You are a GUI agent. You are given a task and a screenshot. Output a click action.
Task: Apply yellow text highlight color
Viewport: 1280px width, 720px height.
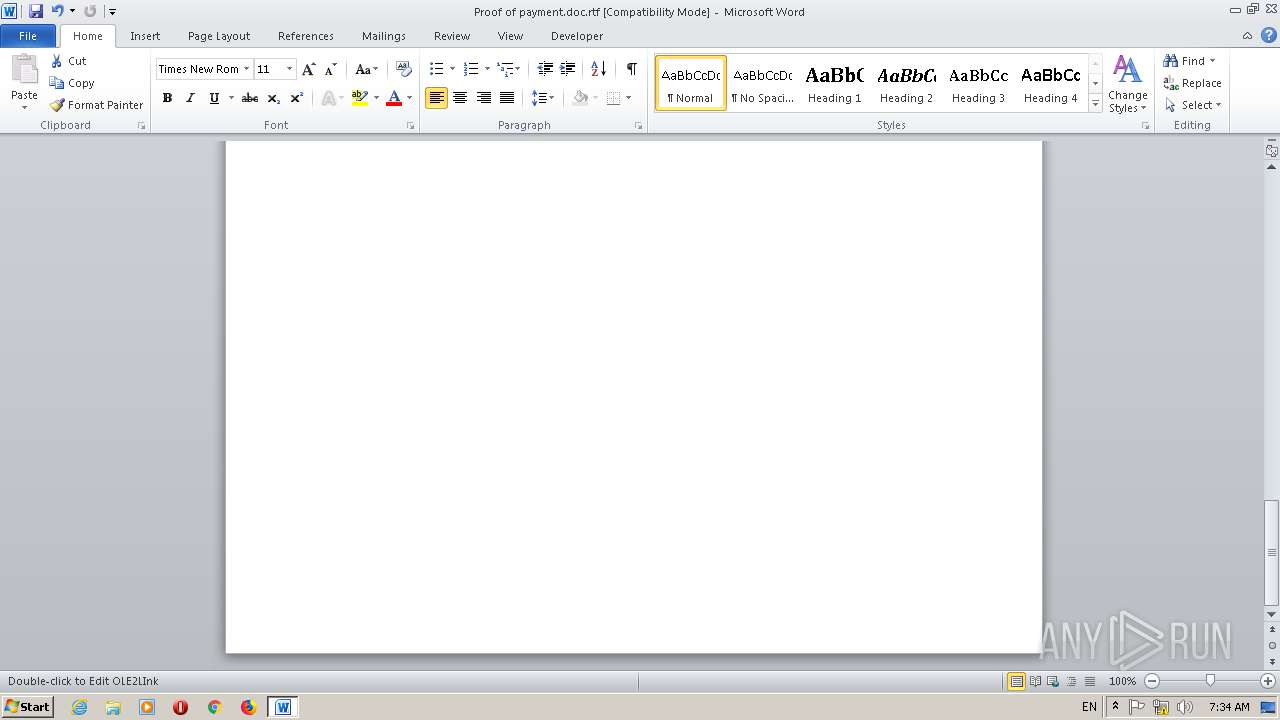click(x=360, y=98)
